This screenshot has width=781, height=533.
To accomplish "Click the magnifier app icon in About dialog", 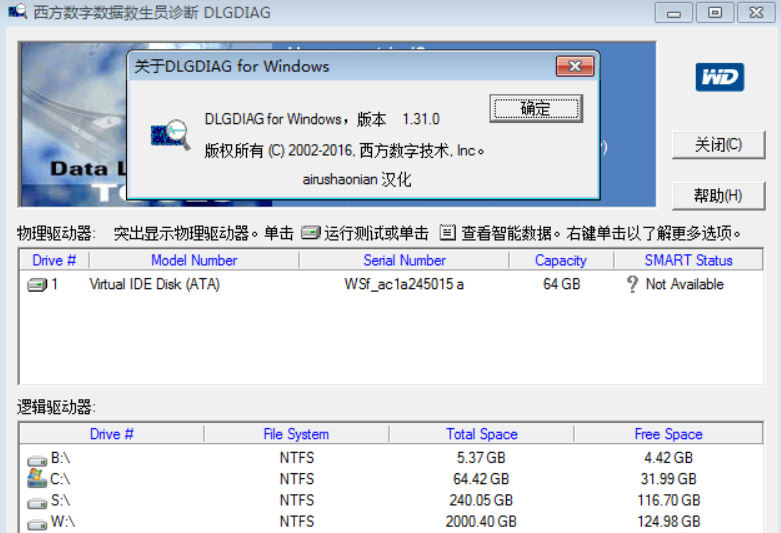I will click(x=170, y=134).
